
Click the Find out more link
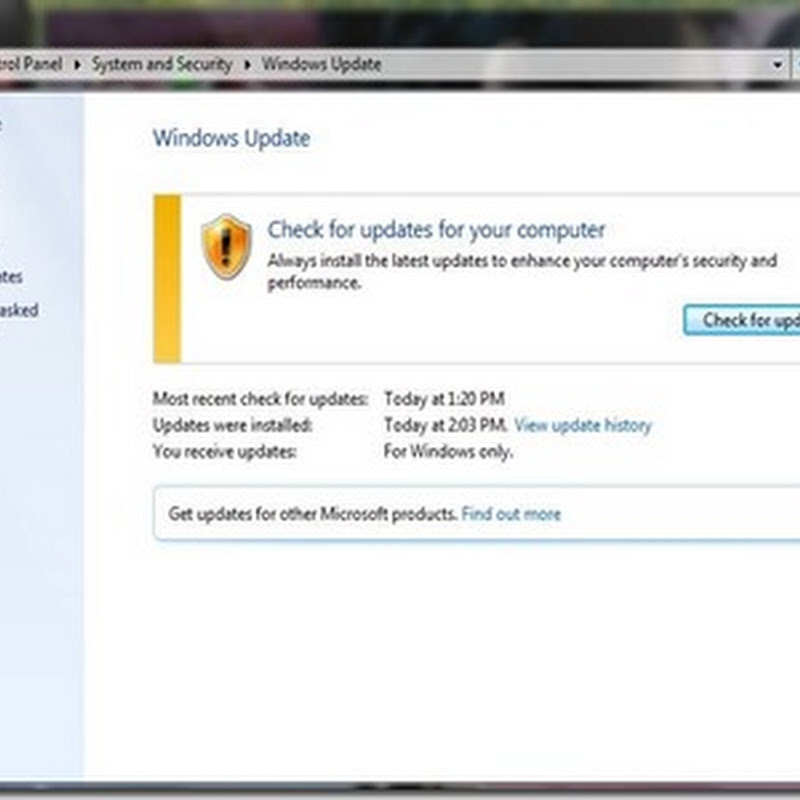pos(511,514)
